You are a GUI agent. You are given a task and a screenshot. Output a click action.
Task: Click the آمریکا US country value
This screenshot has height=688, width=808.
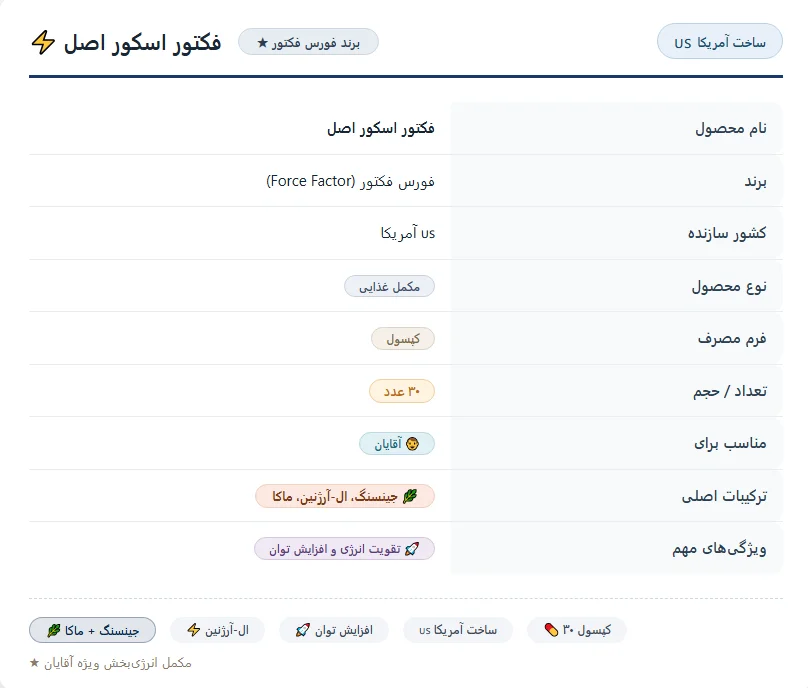tap(408, 233)
